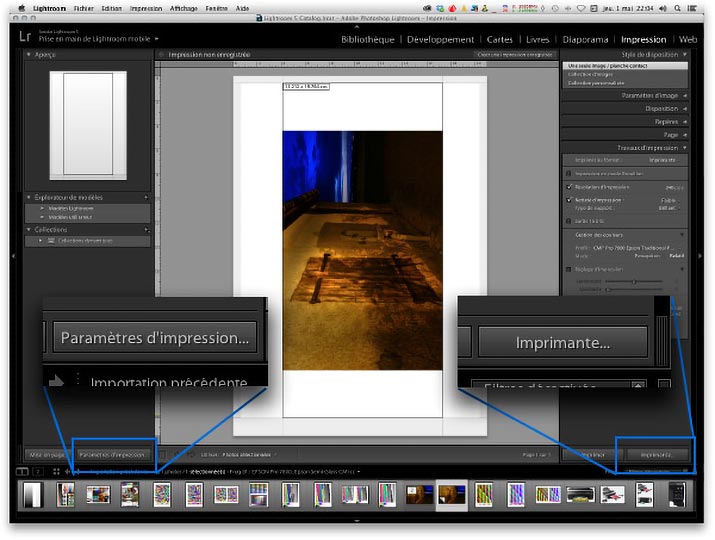715x540 pixels.
Task: Select Une seule image / planche contact layout style
Action: [x=625, y=66]
